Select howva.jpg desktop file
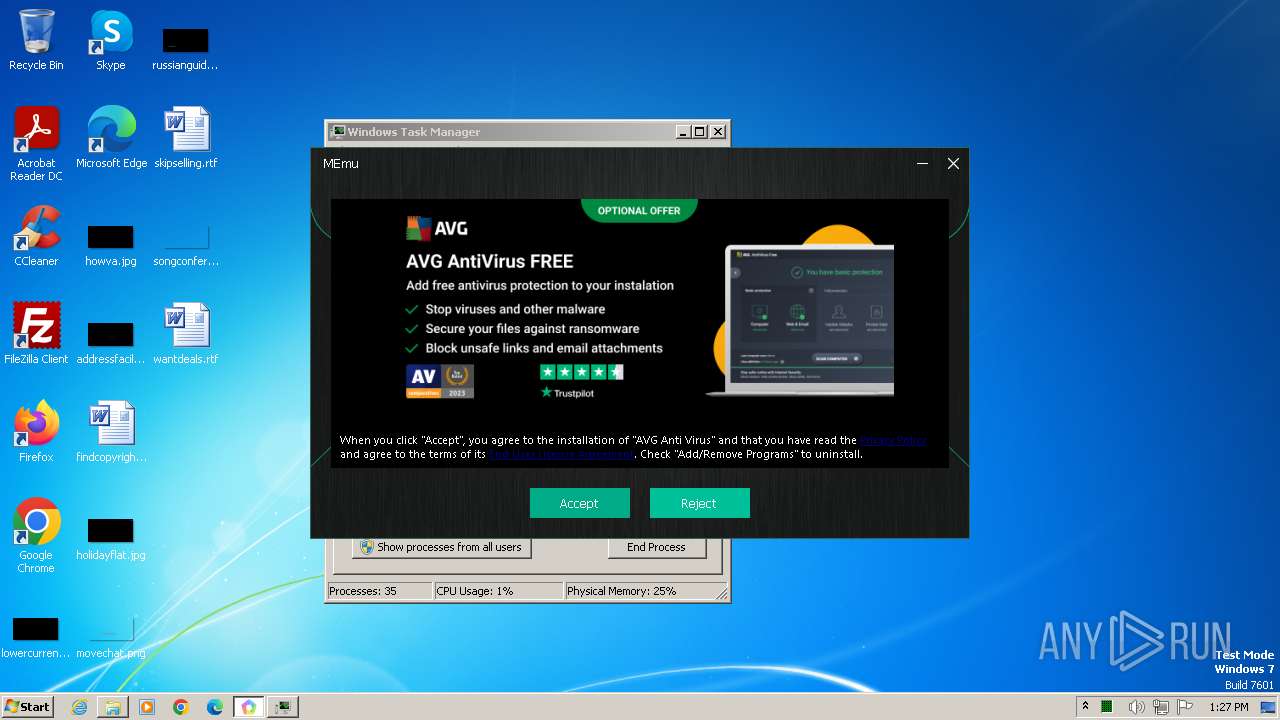Screen dimensions: 1280x720 (110, 245)
